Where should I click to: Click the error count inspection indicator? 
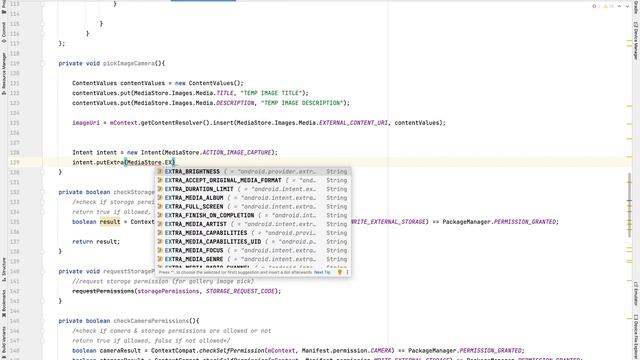click(596, 6)
